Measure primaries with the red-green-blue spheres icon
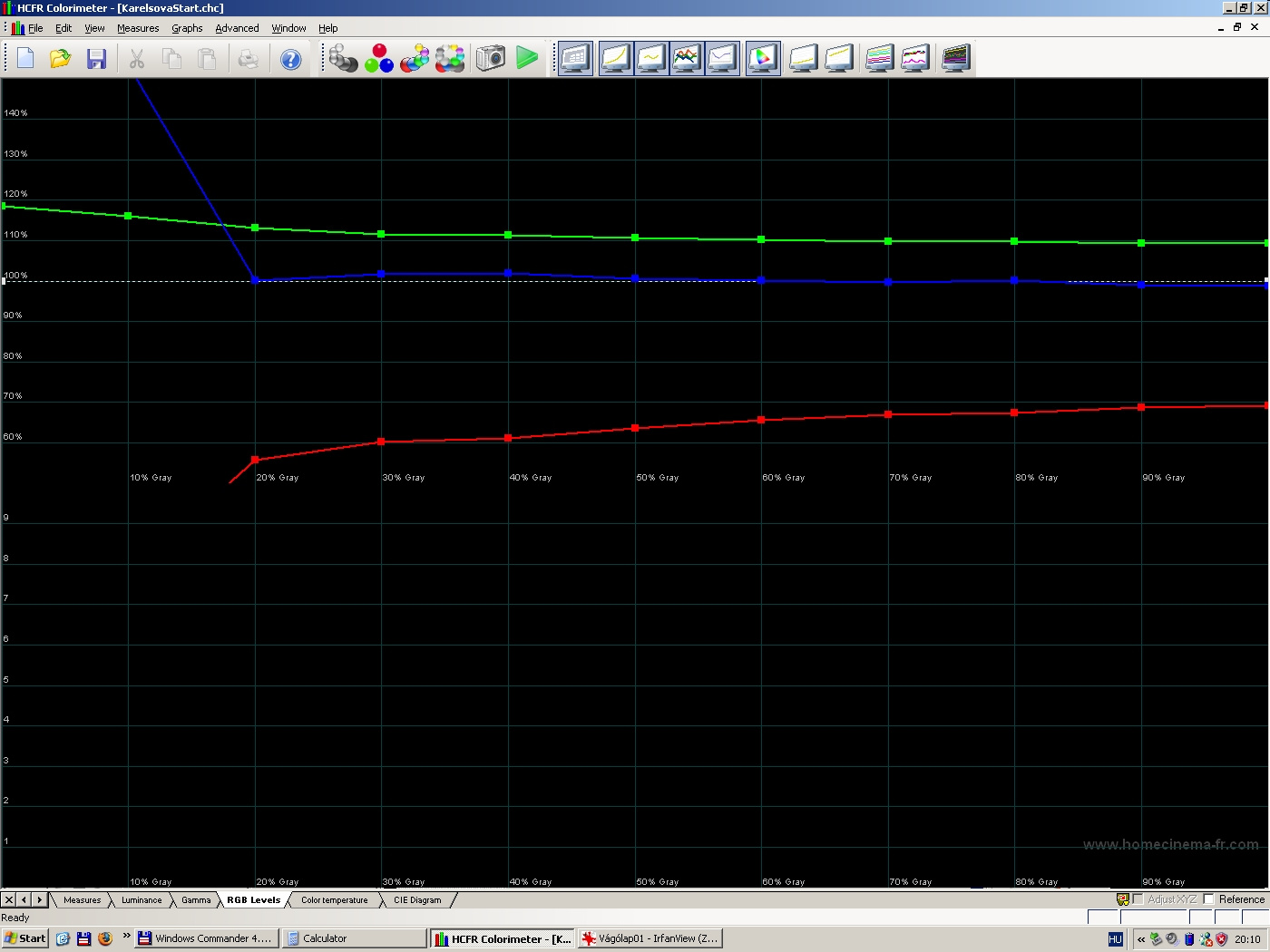Image resolution: width=1270 pixels, height=952 pixels. pos(379,59)
